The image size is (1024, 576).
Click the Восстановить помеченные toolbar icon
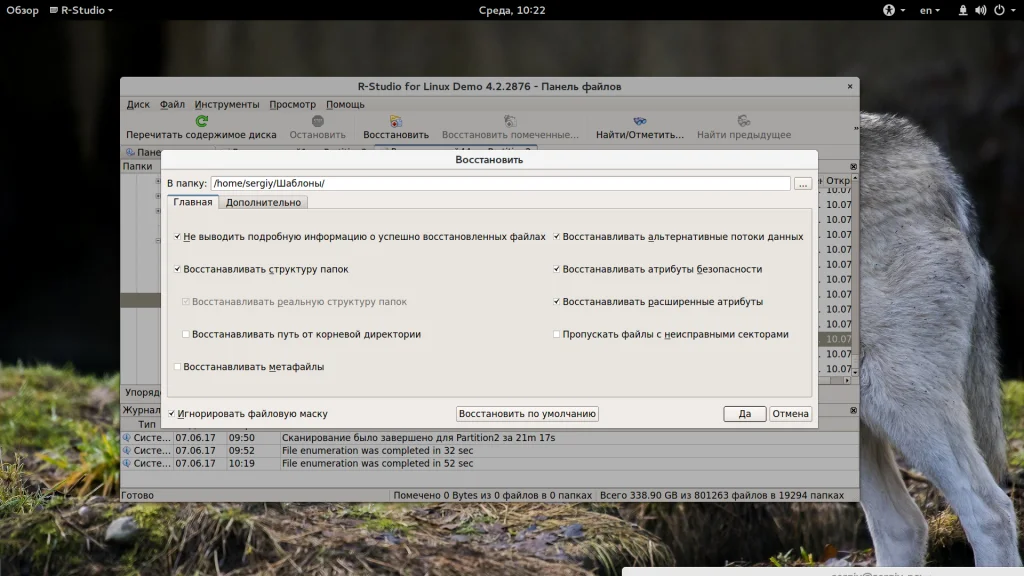click(x=510, y=121)
